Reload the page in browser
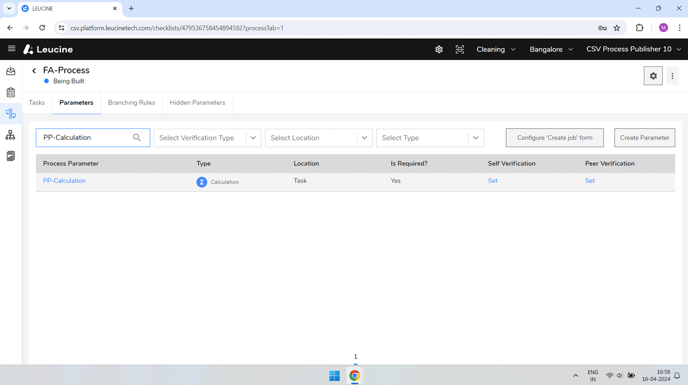Image resolution: width=688 pixels, height=385 pixels. click(42, 28)
